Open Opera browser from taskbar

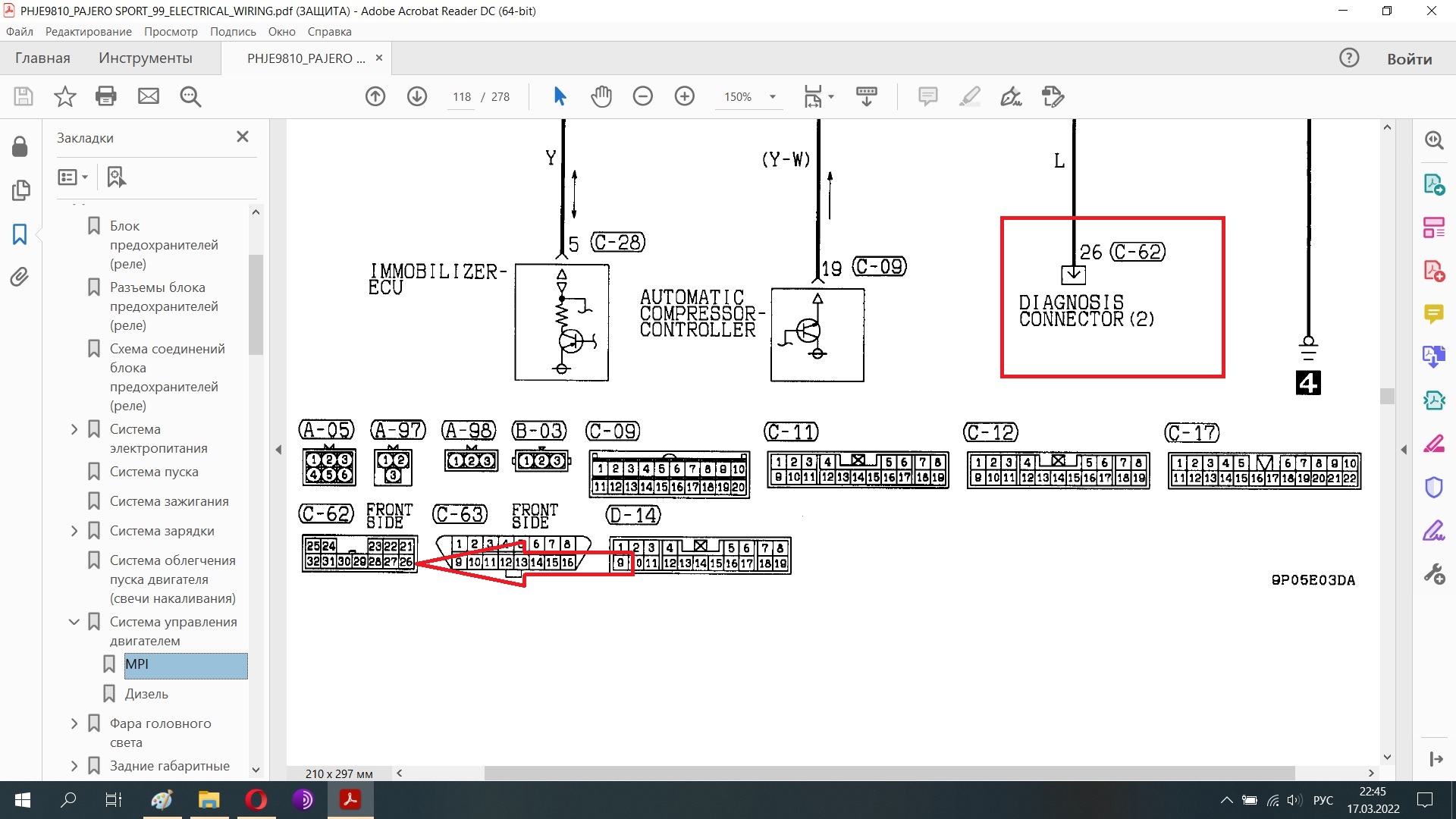point(256,800)
